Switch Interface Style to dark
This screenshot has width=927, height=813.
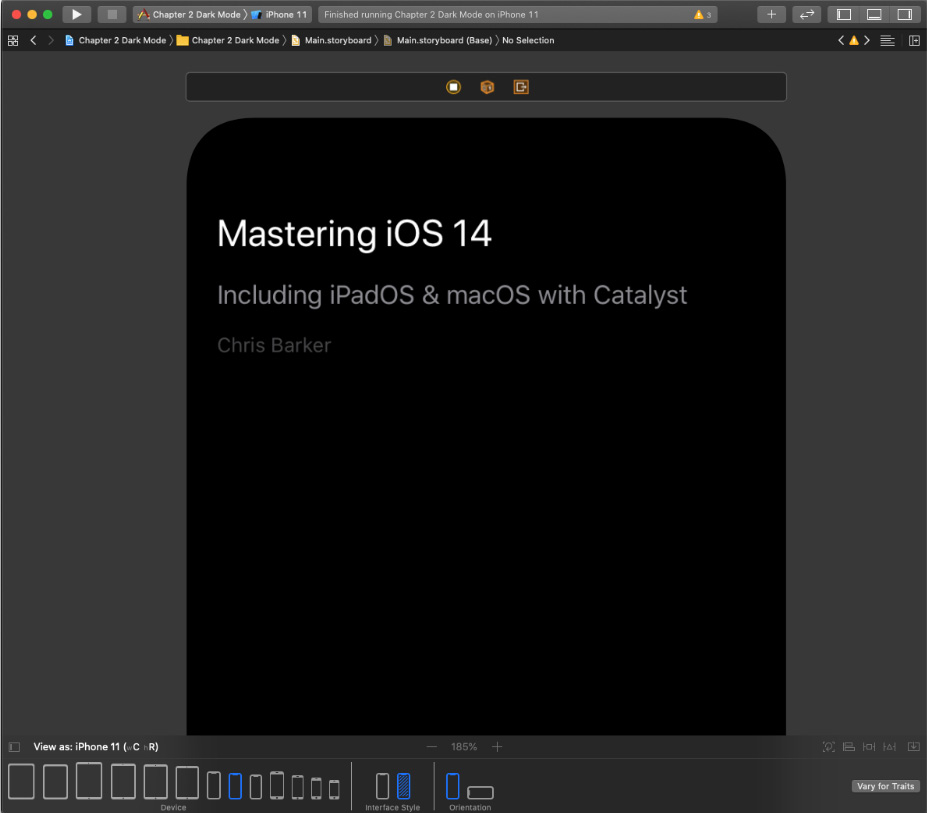pos(404,786)
